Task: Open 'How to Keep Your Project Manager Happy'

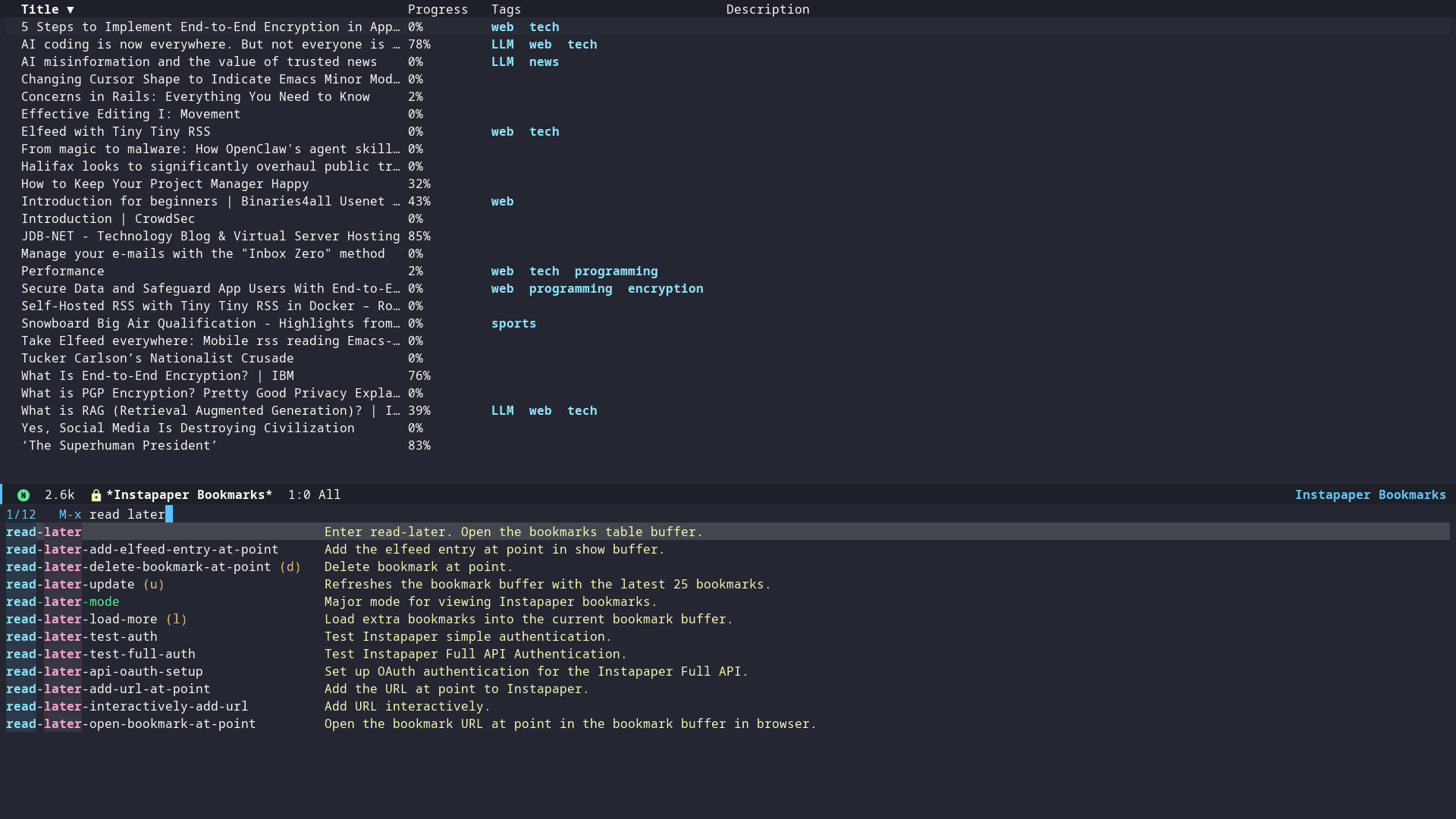Action: (x=165, y=184)
